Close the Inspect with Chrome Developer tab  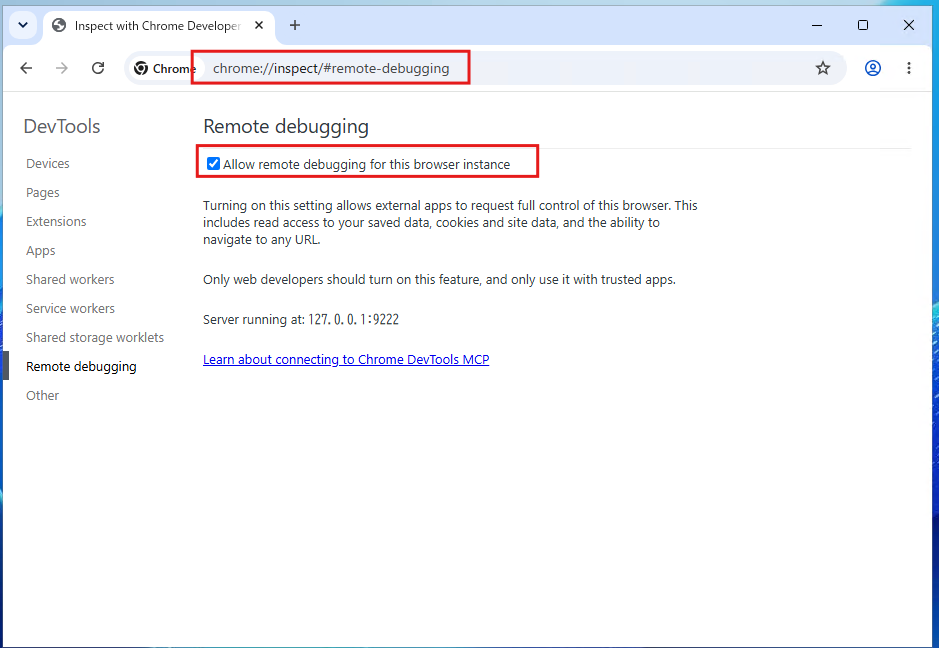point(259,25)
